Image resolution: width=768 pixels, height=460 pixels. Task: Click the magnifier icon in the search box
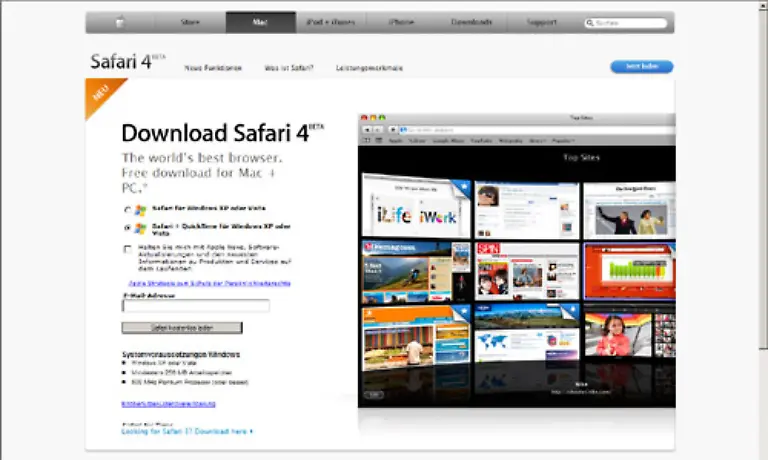click(x=590, y=23)
